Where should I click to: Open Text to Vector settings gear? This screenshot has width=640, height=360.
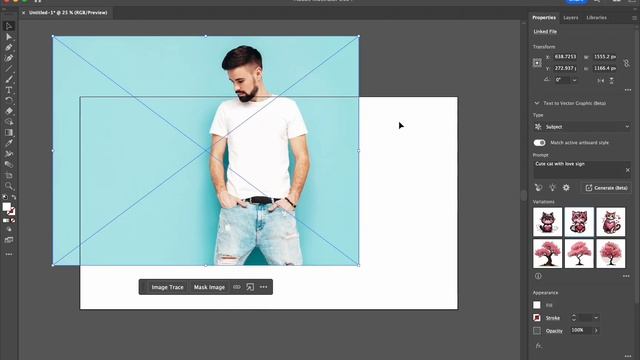click(566, 188)
